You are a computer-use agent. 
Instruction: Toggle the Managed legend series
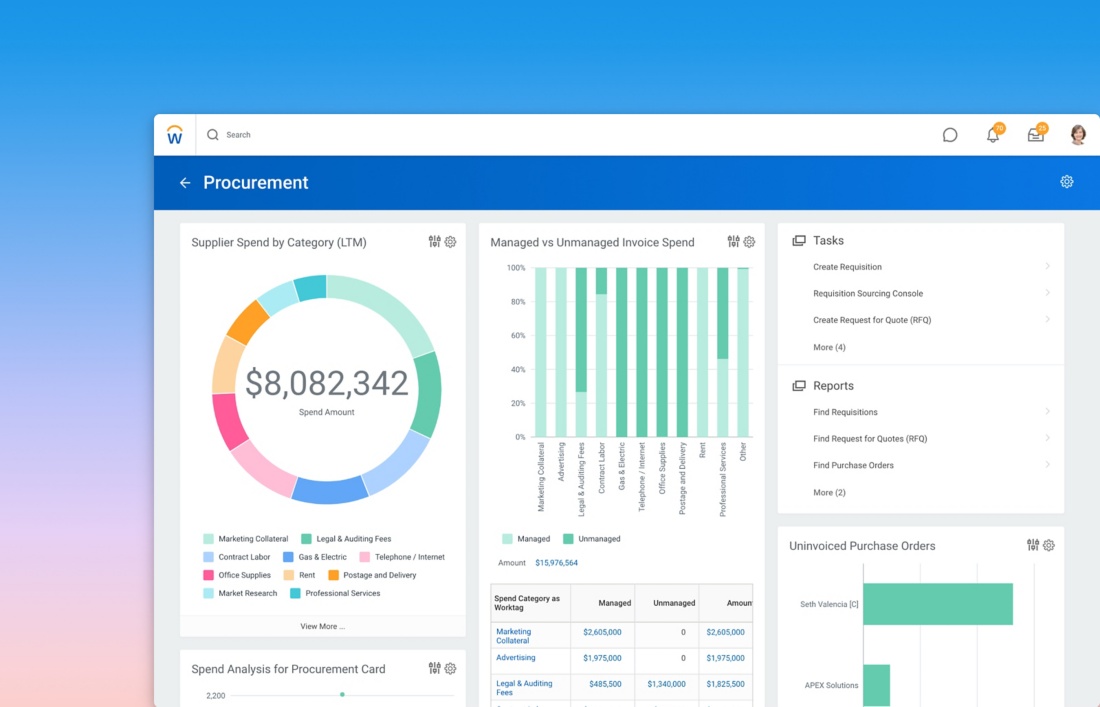coord(526,539)
